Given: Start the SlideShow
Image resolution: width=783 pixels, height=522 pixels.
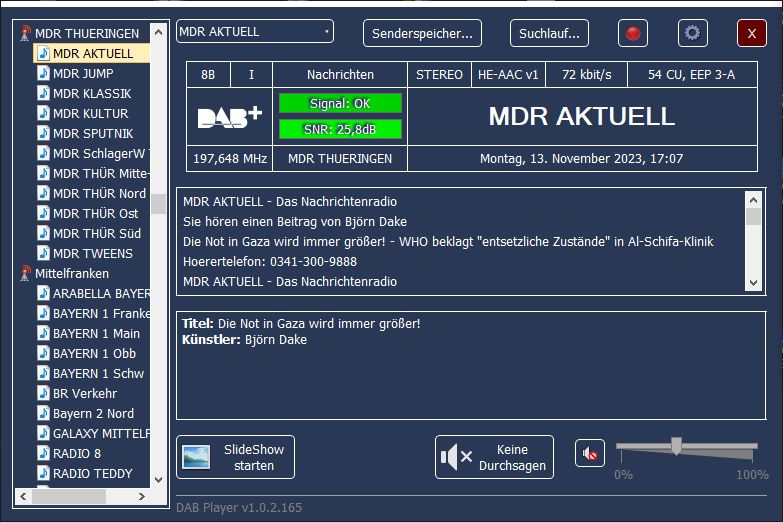Looking at the screenshot, I should (235, 457).
